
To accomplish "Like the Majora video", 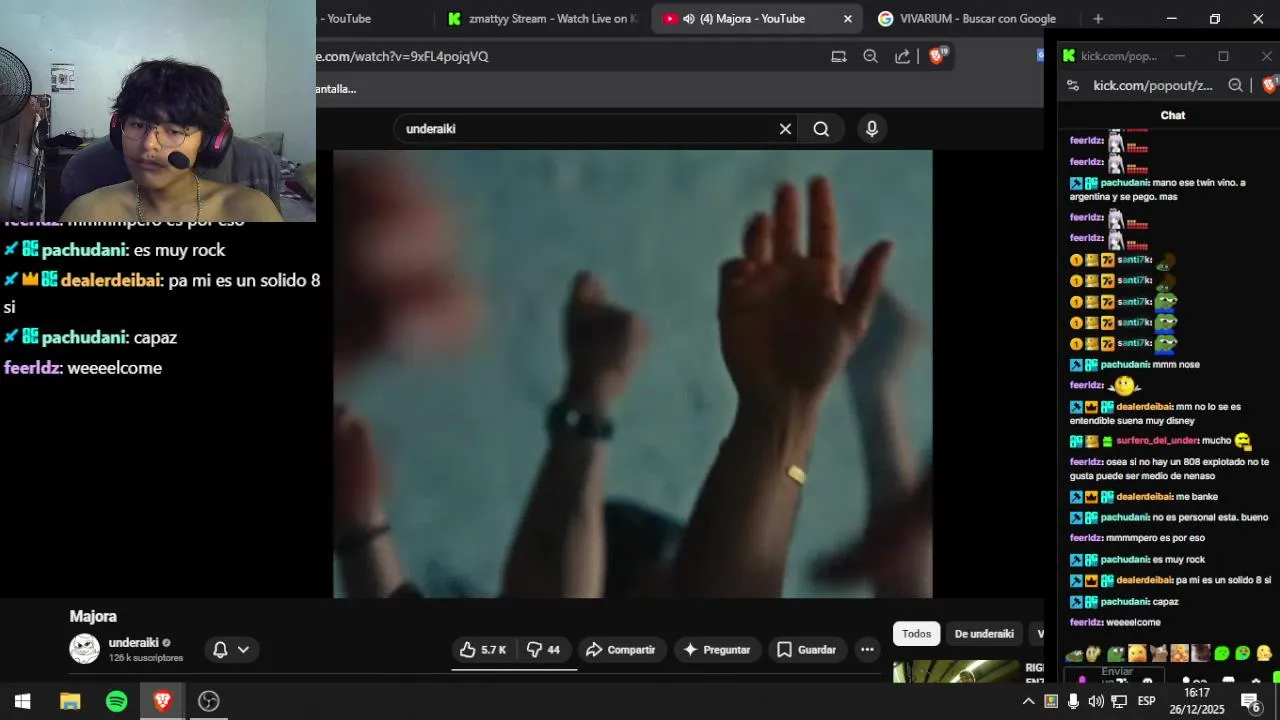I will coord(483,650).
